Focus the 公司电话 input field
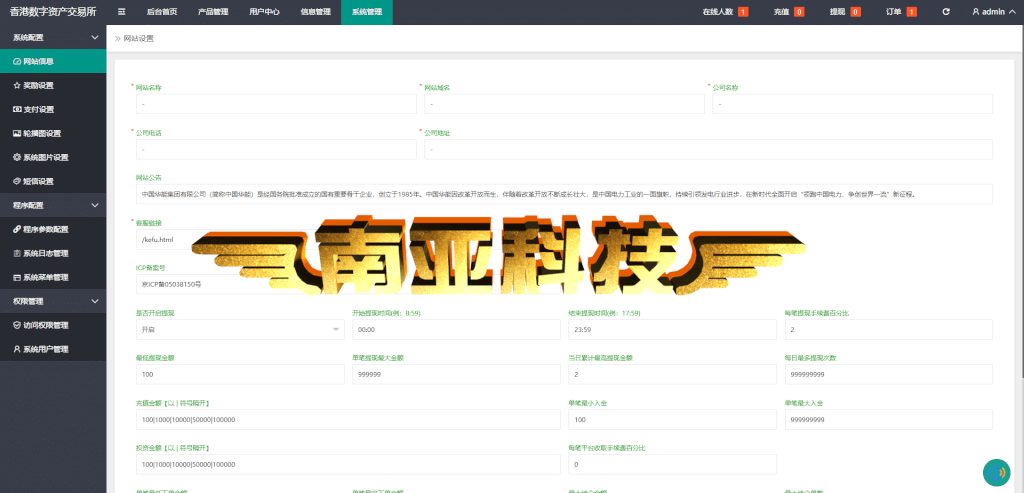Screen dimensions: 1024x493 276,150
